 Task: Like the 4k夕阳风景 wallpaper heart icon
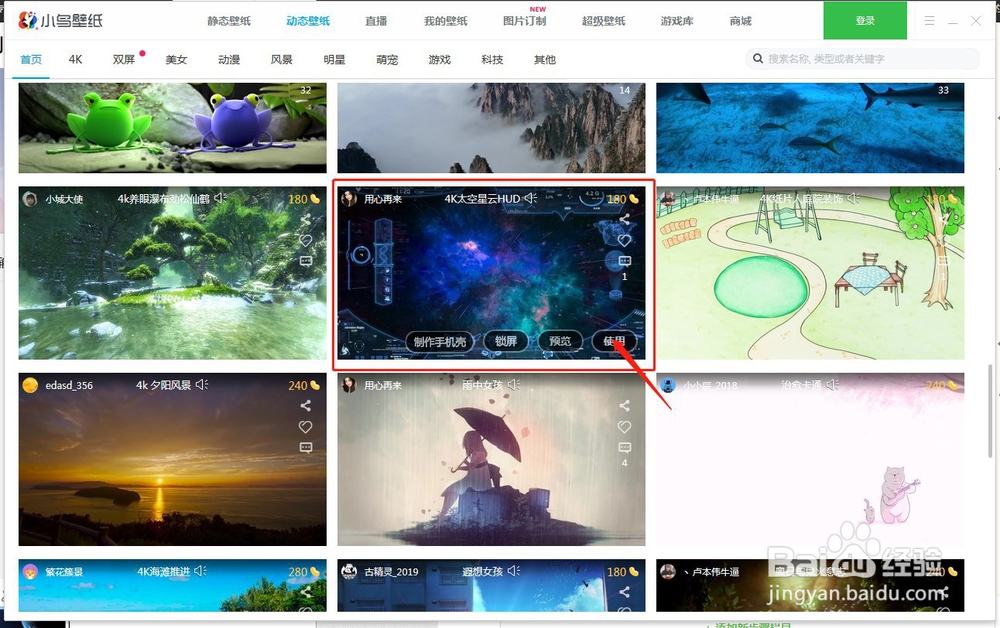pos(305,427)
